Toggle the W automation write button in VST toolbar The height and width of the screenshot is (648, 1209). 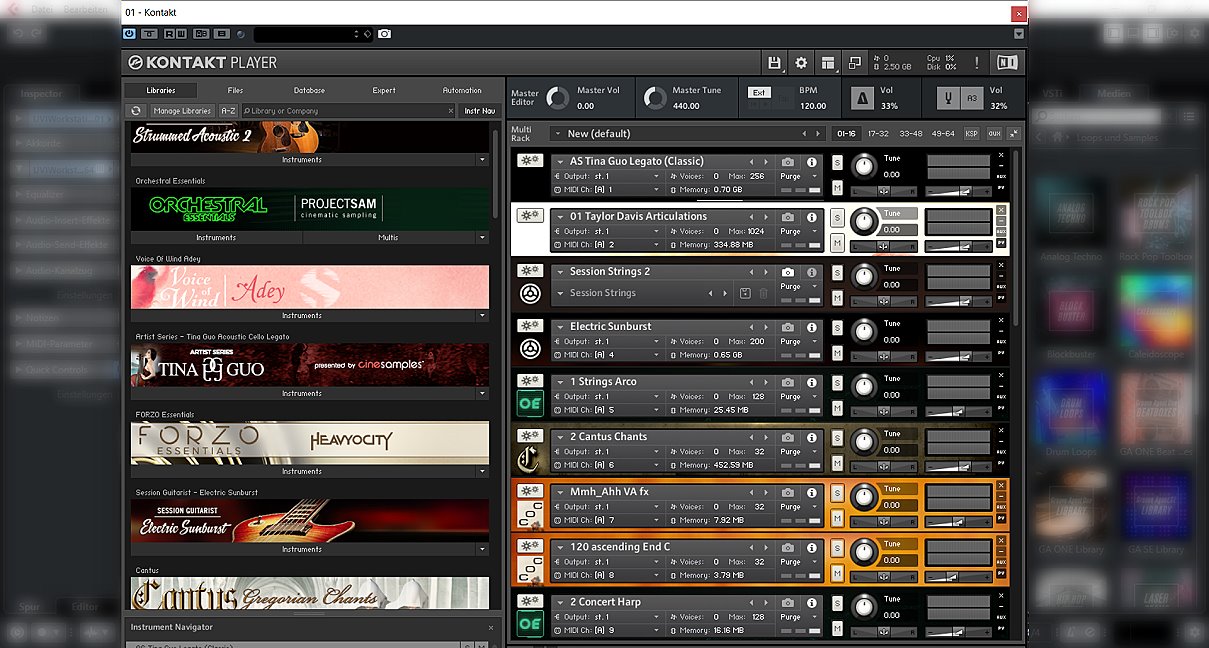[181, 34]
